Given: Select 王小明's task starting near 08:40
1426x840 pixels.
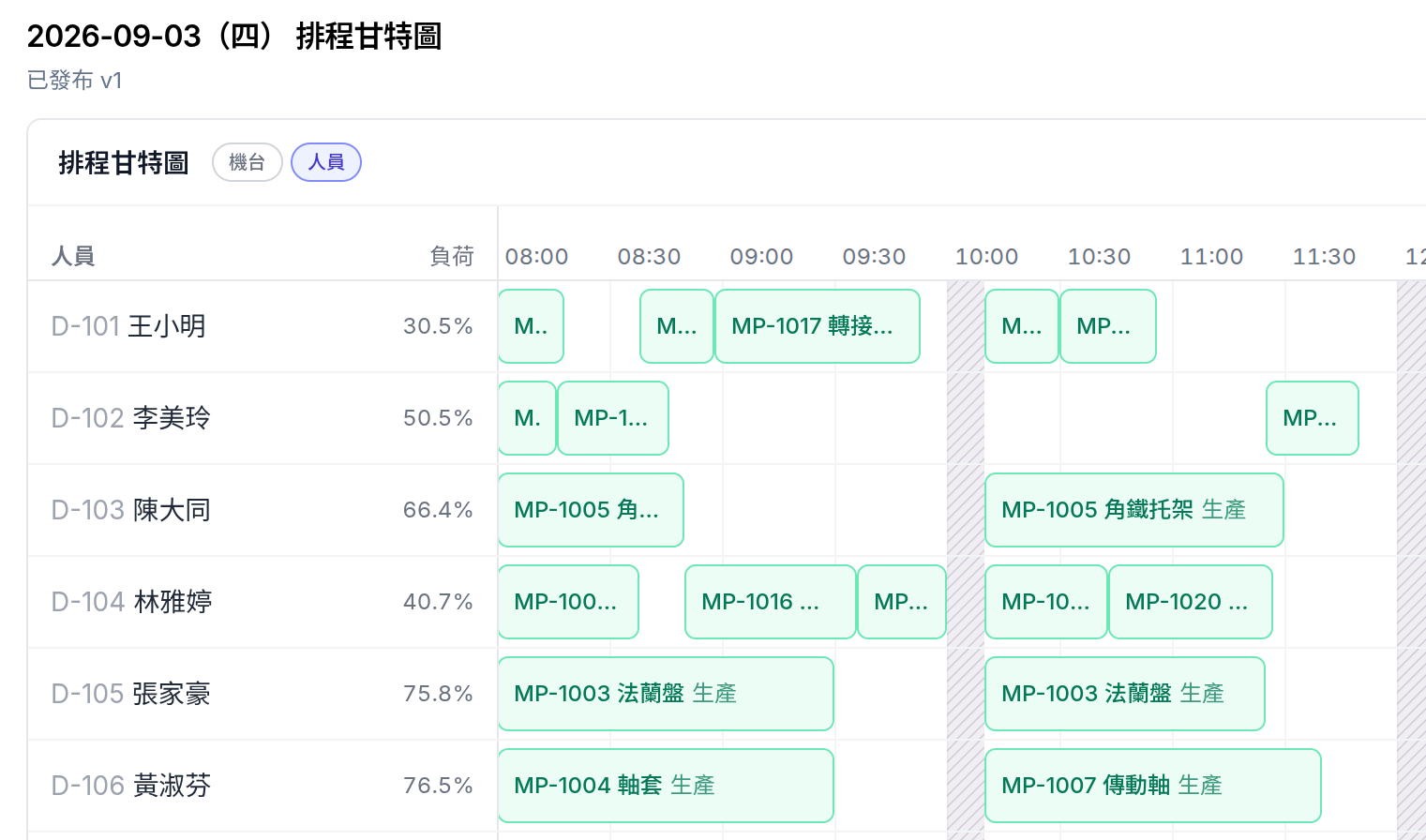Looking at the screenshot, I should click(677, 326).
